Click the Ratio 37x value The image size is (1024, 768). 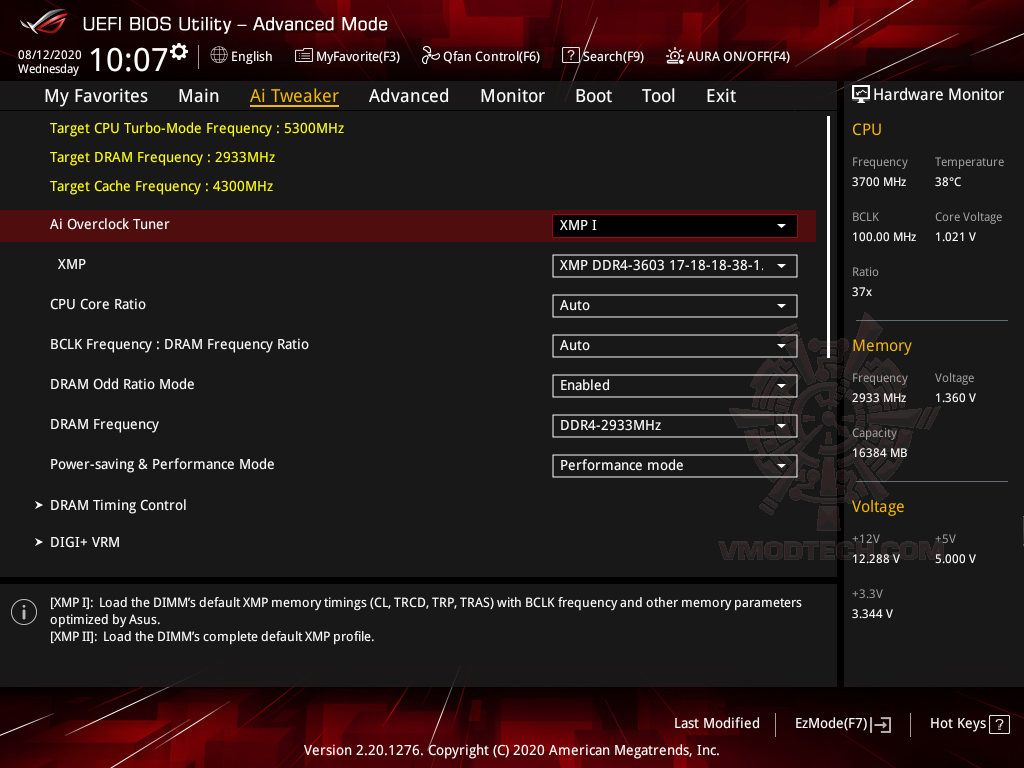pos(861,292)
